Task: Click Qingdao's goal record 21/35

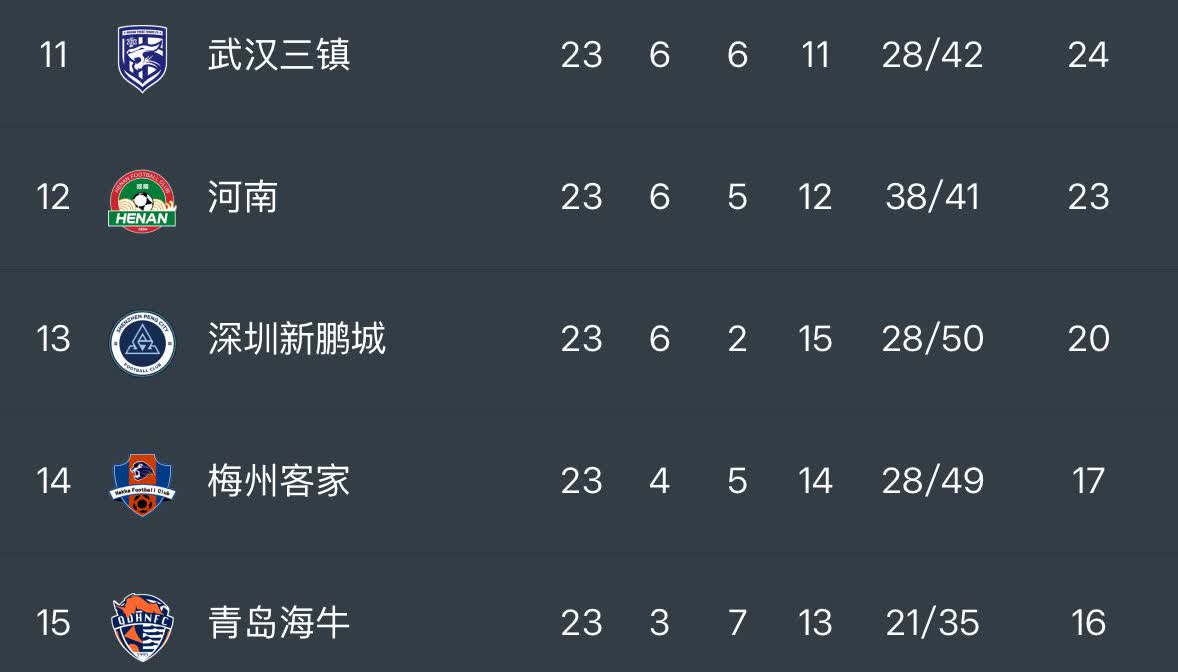Action: [x=932, y=623]
